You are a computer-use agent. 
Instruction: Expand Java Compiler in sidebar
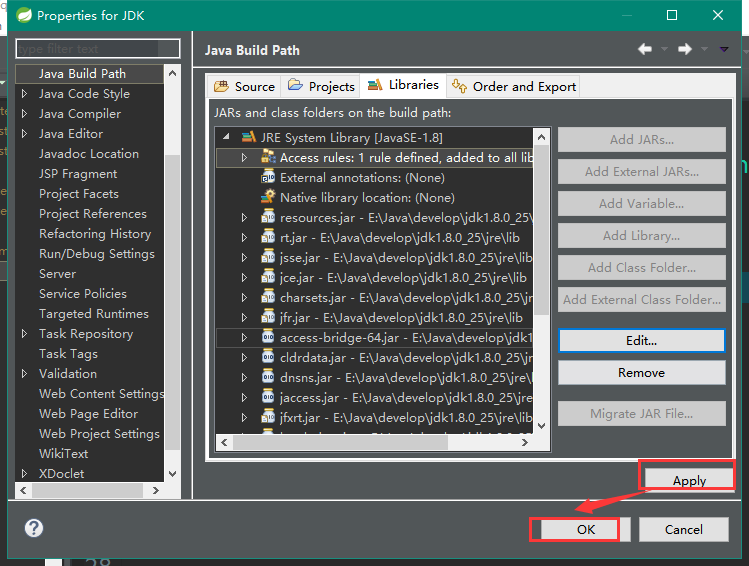point(24,114)
